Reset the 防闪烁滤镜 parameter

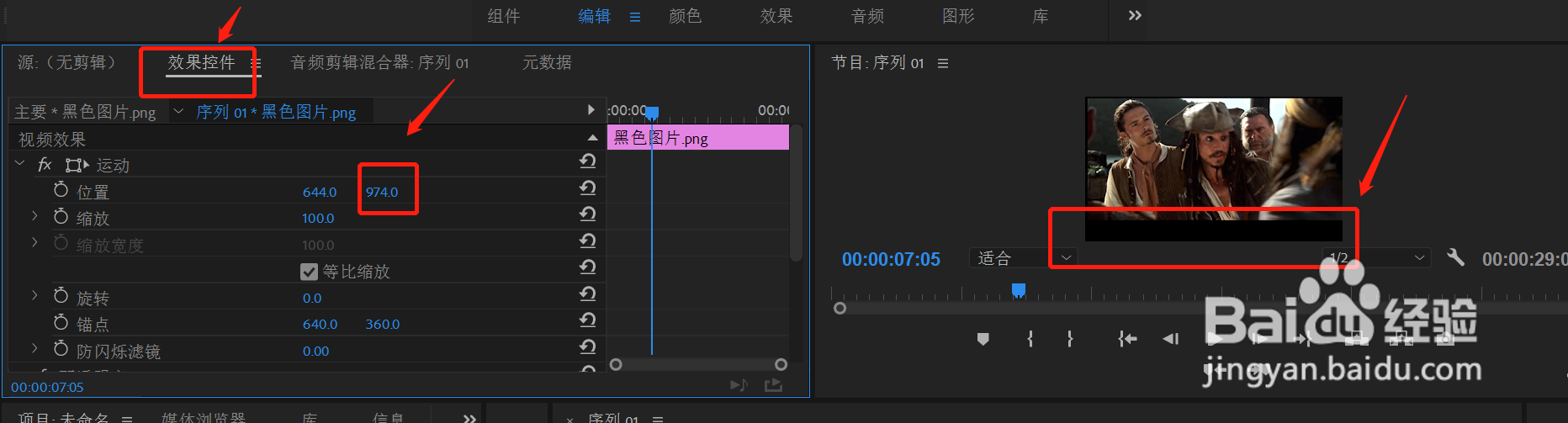tap(588, 347)
